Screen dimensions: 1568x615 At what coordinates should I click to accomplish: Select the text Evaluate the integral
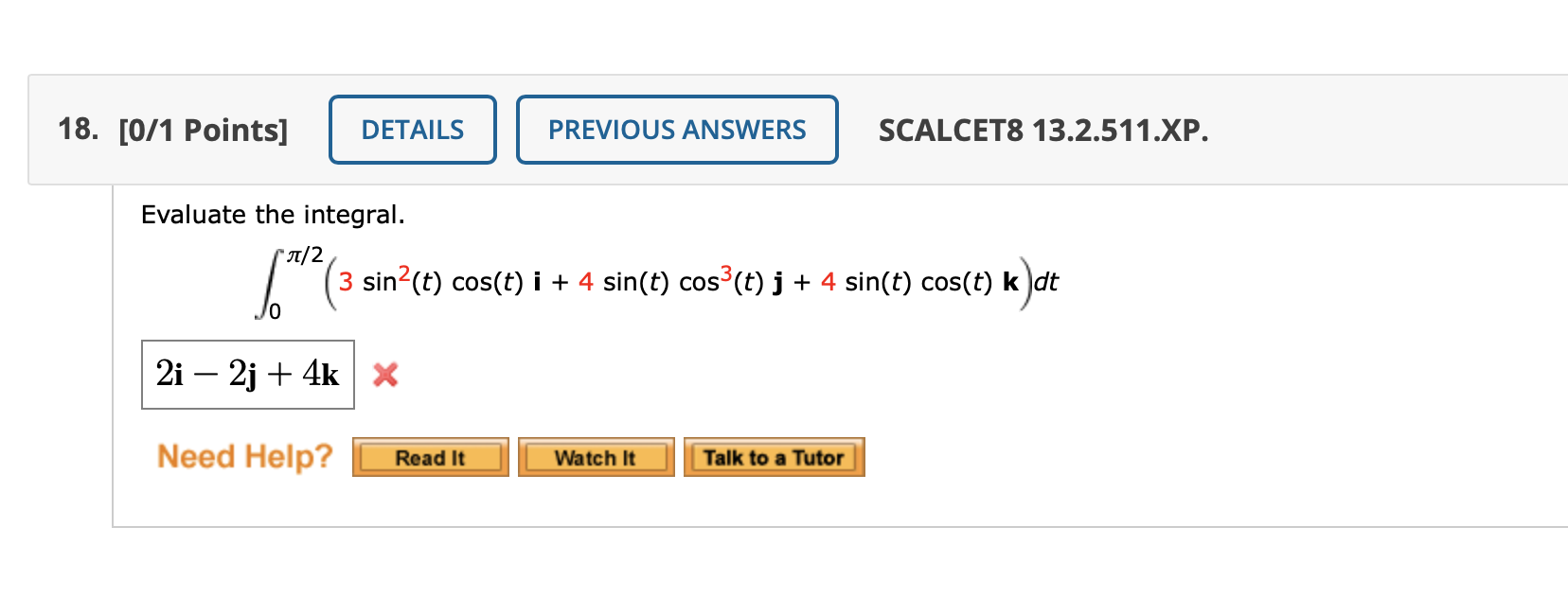pyautogui.click(x=273, y=215)
